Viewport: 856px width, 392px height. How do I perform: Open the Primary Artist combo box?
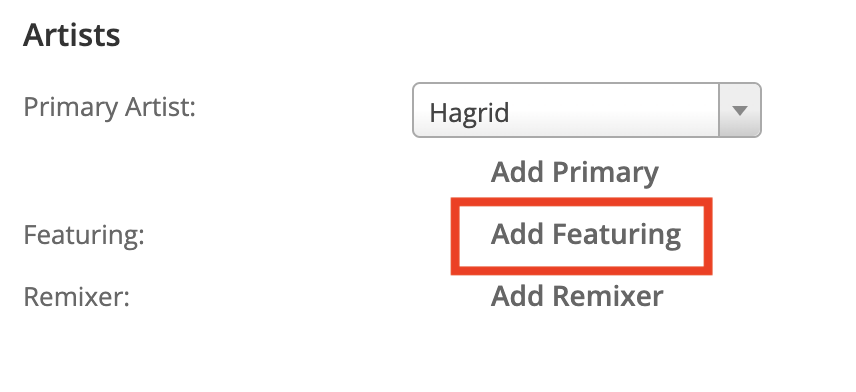[586, 110]
